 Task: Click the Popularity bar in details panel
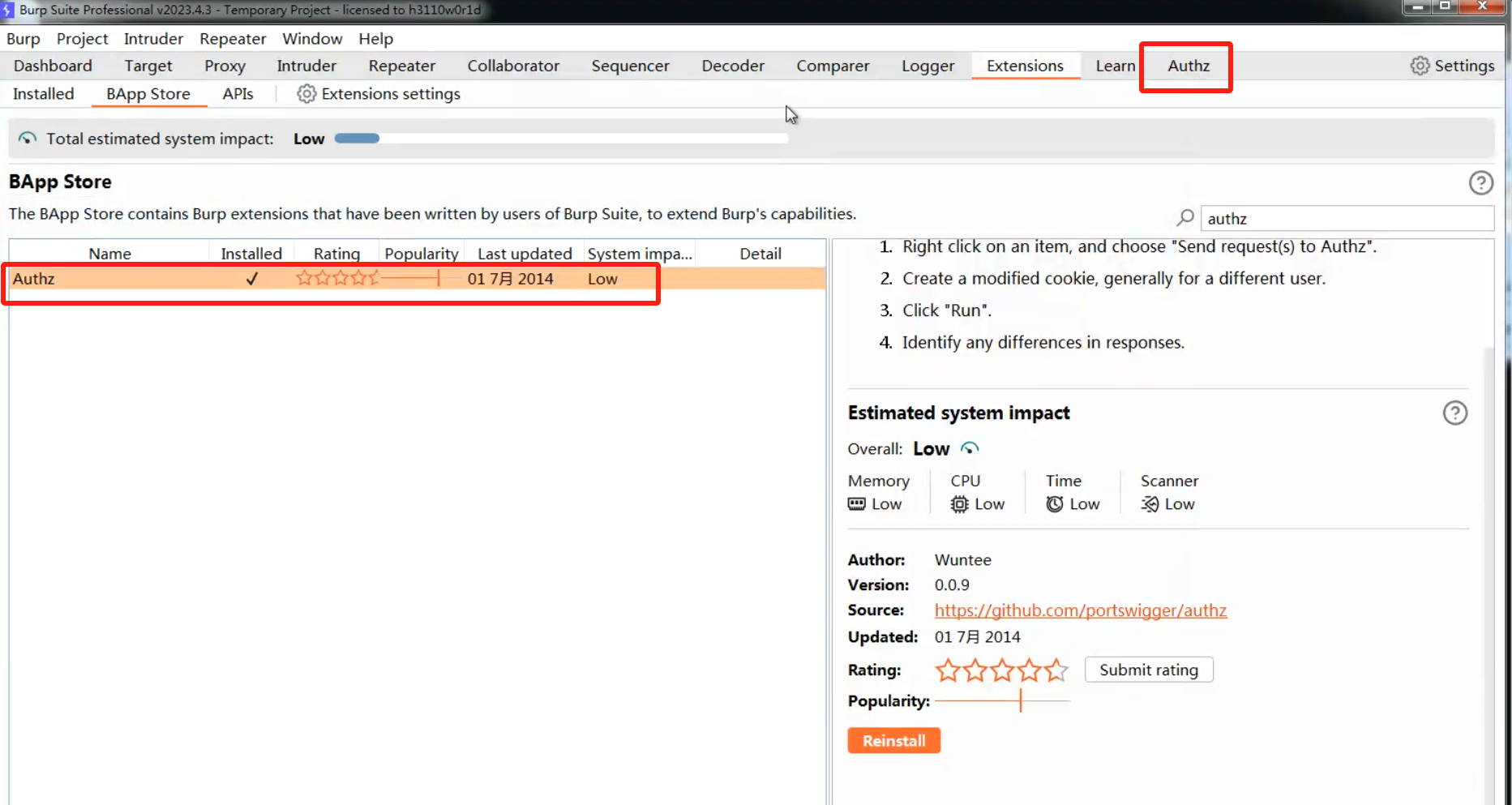(x=1002, y=700)
